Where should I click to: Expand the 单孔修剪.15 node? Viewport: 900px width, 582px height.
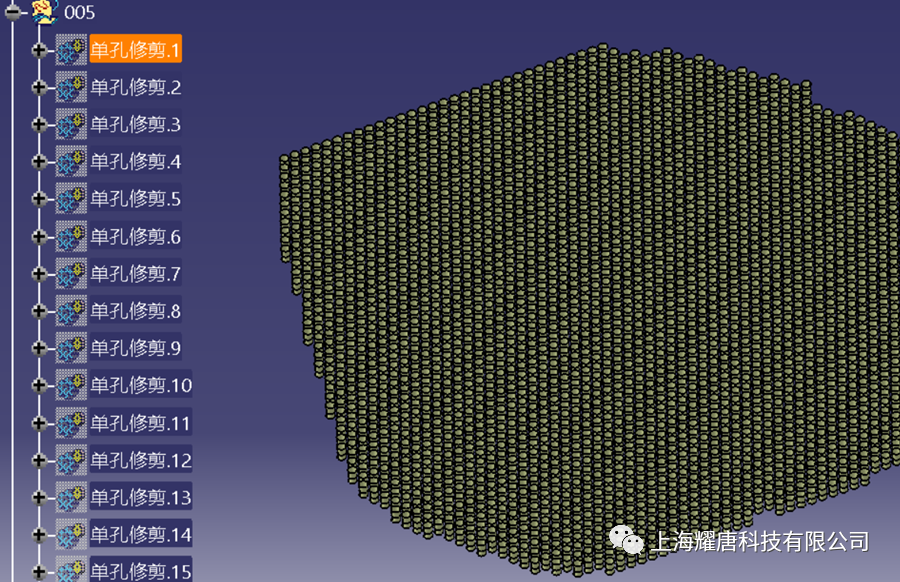pyautogui.click(x=39, y=571)
